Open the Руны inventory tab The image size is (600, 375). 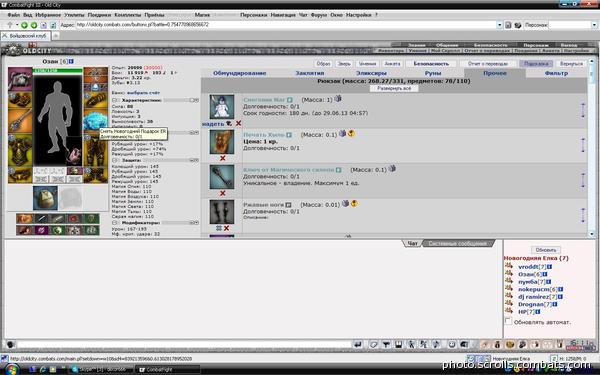point(433,73)
